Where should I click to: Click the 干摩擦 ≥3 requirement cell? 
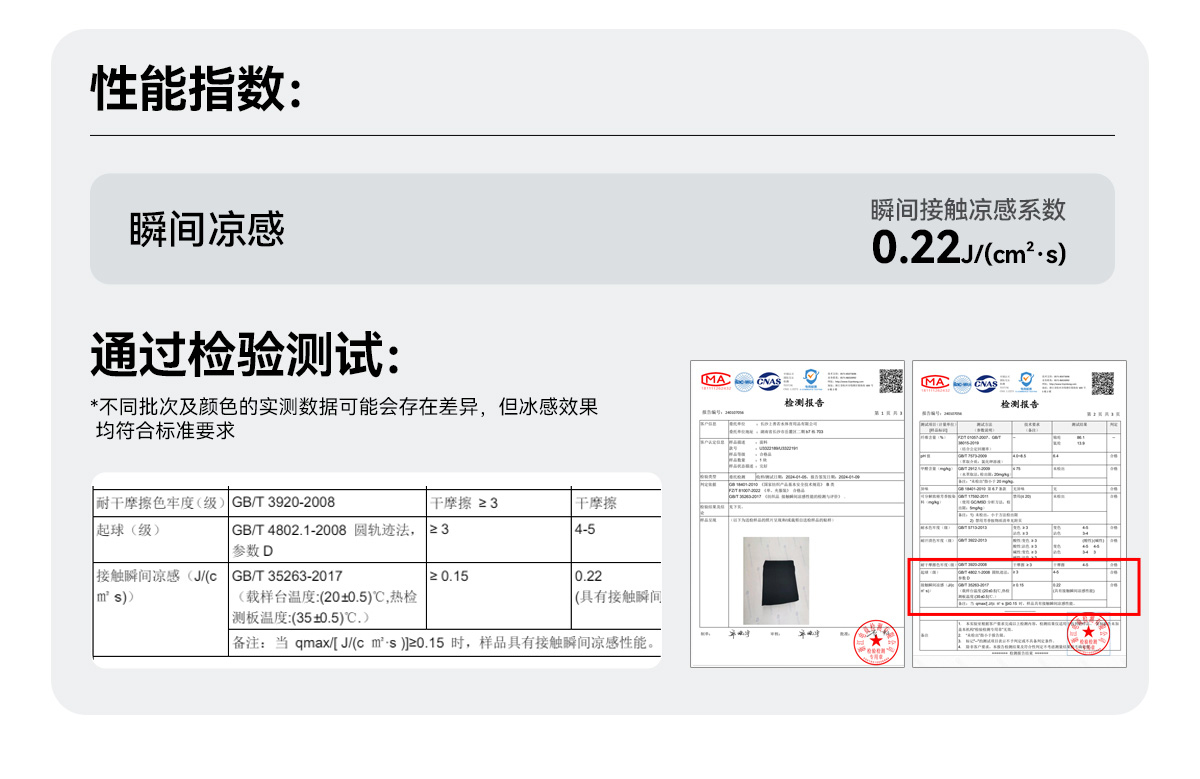coord(499,502)
